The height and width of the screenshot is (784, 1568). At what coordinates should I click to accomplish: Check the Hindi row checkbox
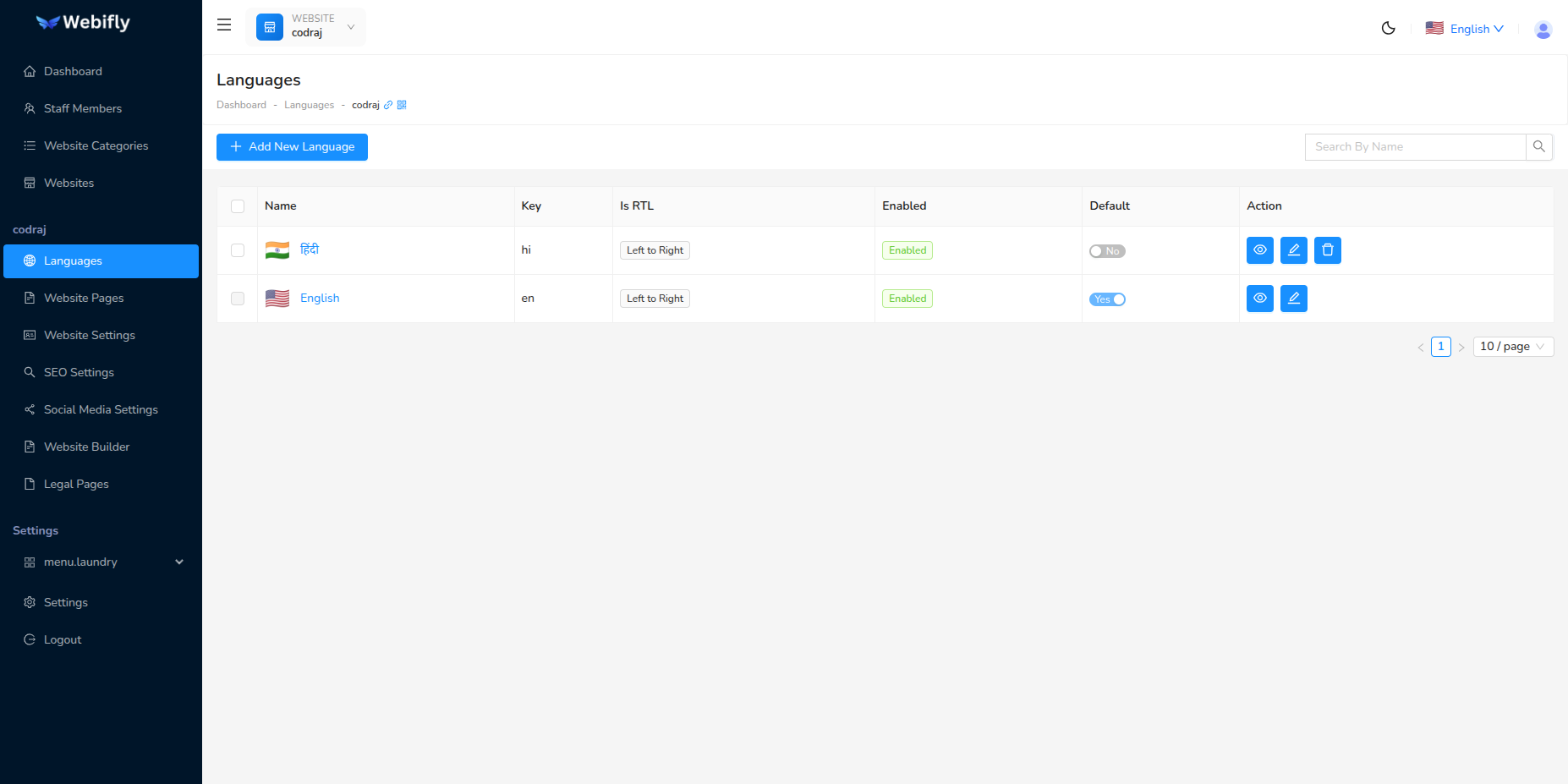[238, 250]
